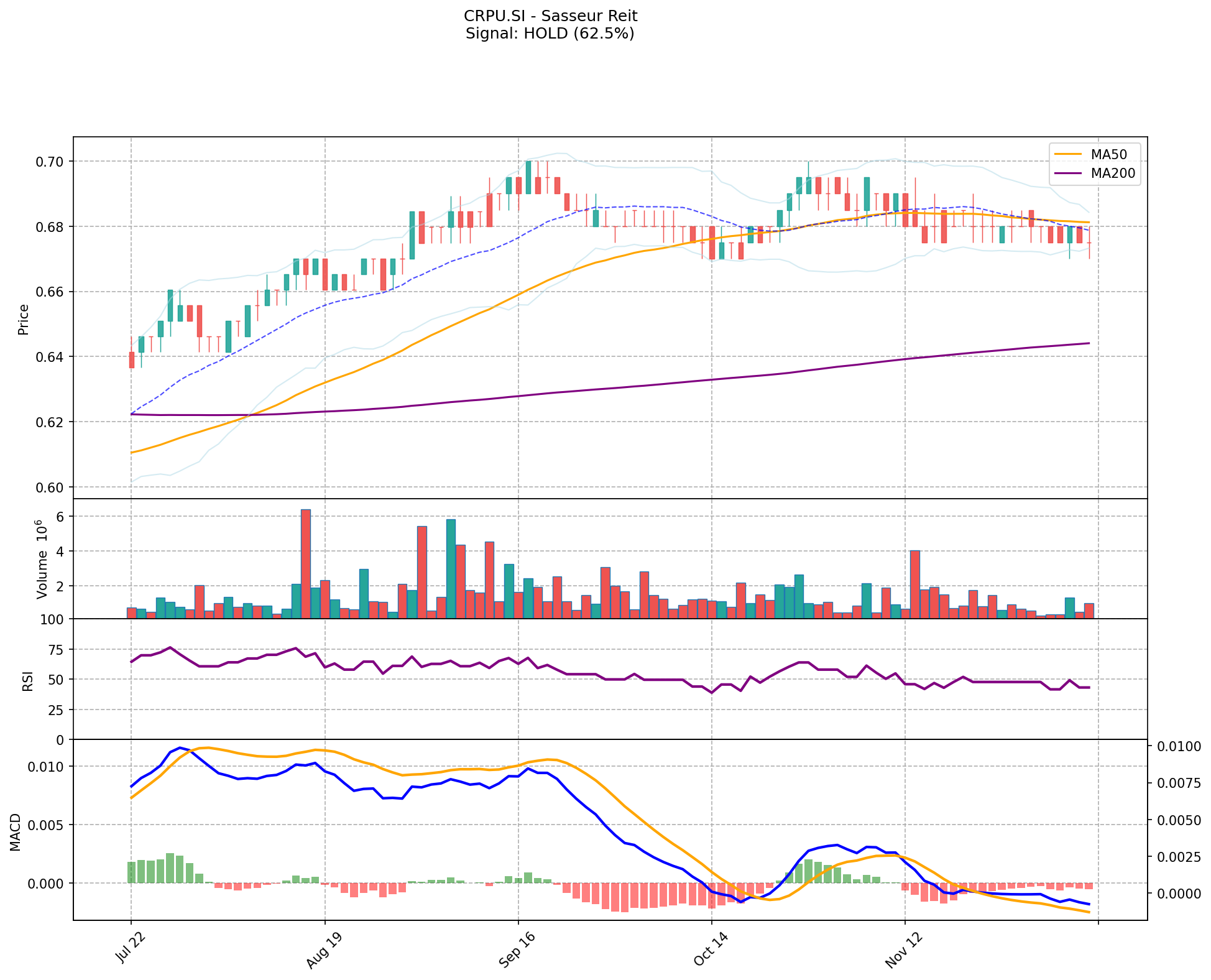
Task: Click the 0.60 price tick label
Action: [51, 488]
